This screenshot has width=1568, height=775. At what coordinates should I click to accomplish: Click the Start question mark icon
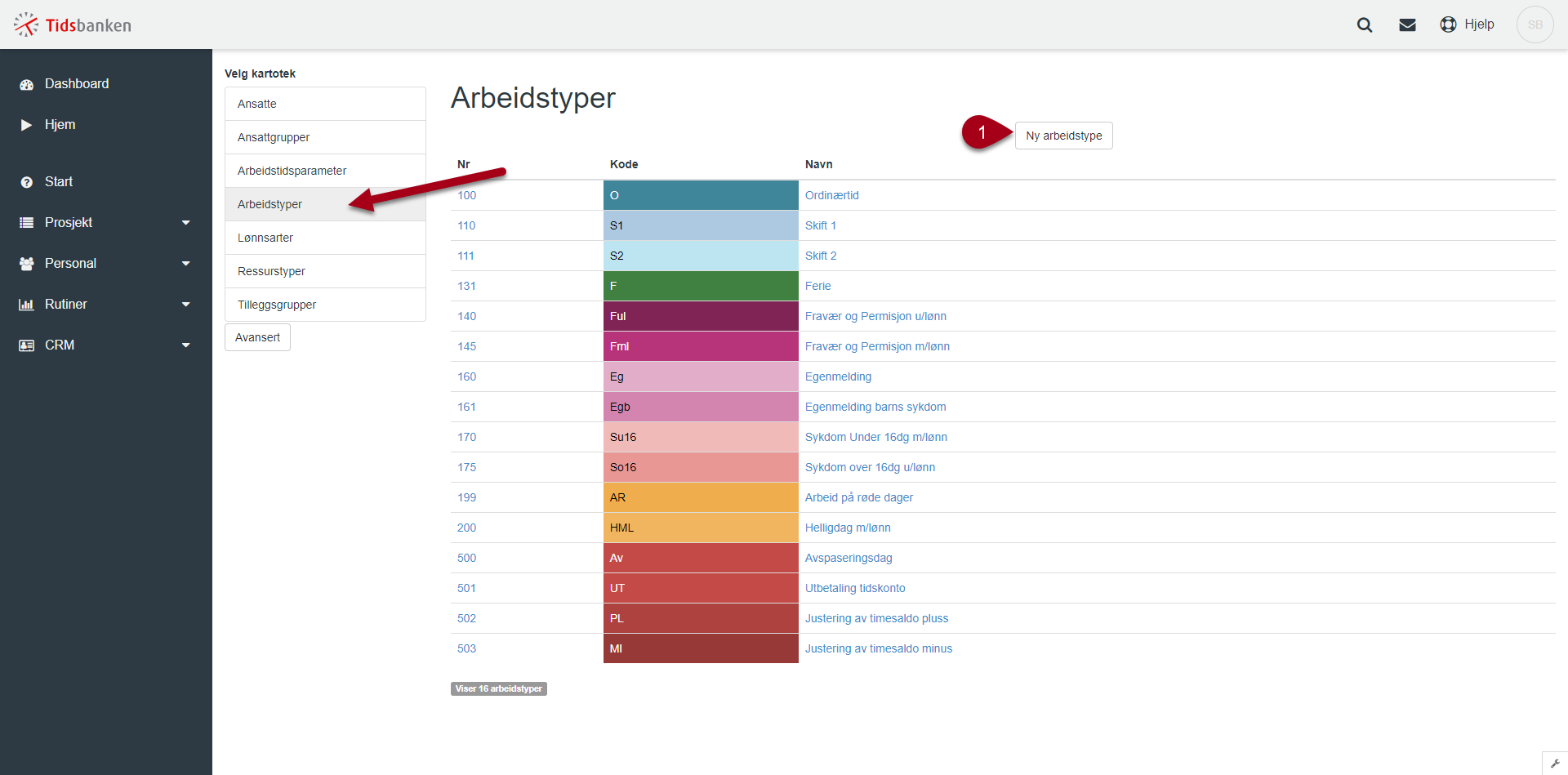(27, 182)
